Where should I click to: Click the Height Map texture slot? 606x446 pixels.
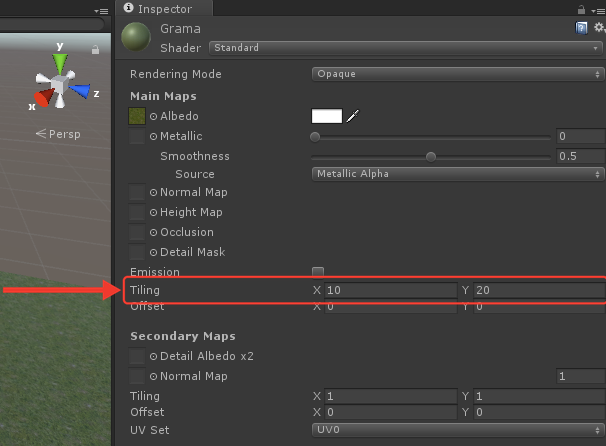(x=137, y=212)
